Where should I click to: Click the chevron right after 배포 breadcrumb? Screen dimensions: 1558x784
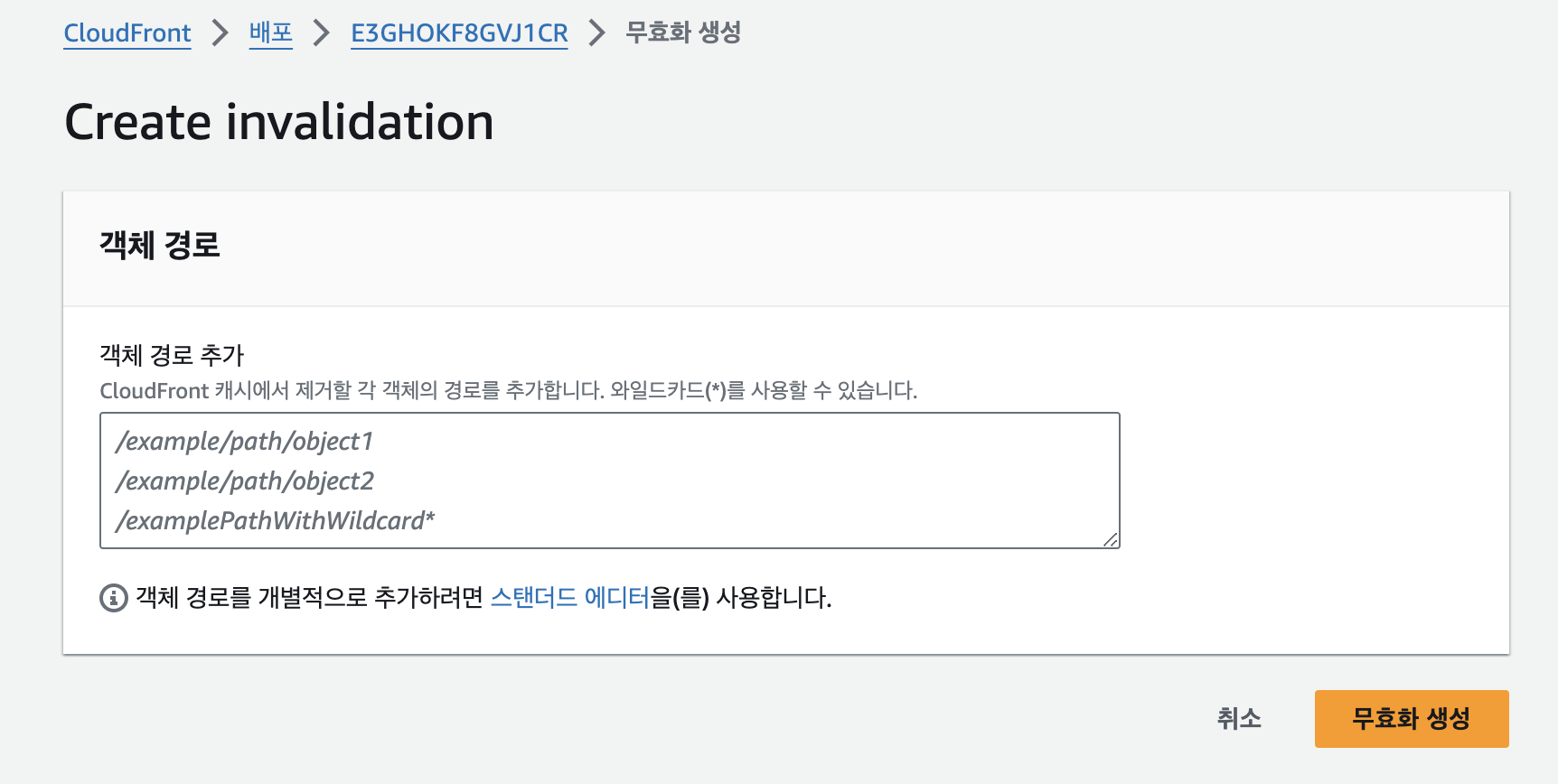coord(321,33)
